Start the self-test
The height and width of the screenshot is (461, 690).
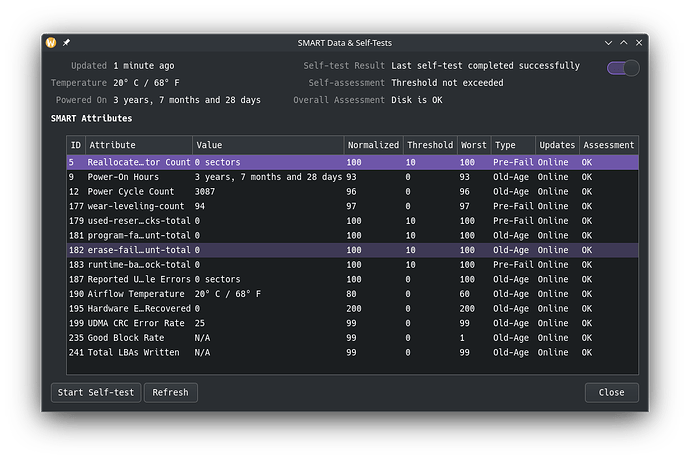[x=96, y=392]
